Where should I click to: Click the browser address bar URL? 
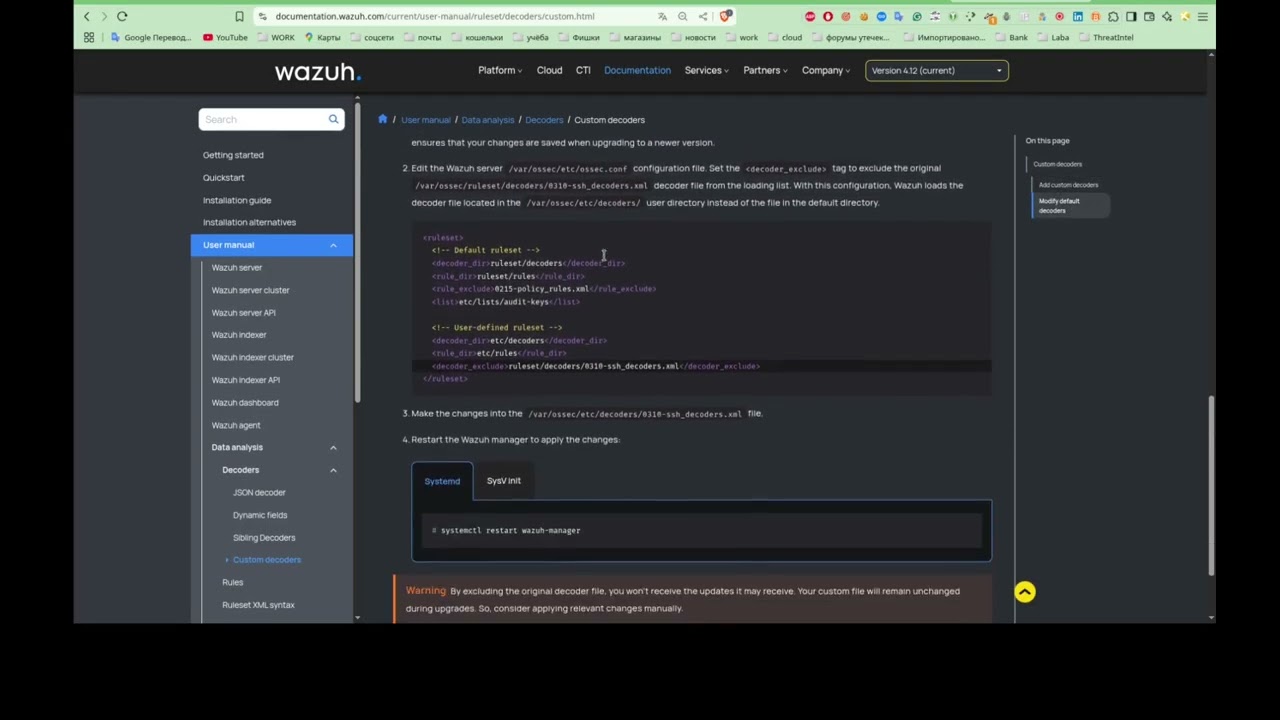pos(434,16)
